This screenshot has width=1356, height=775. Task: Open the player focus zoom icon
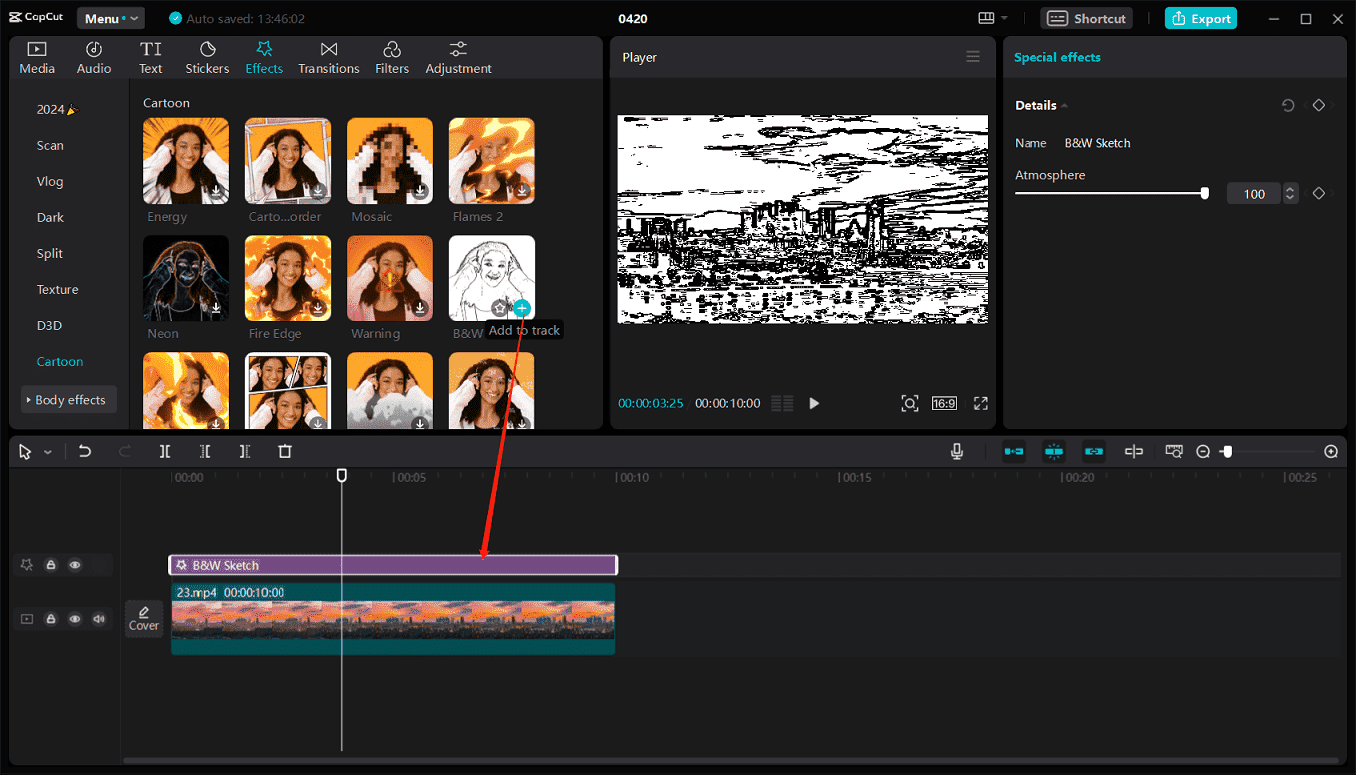coord(909,403)
